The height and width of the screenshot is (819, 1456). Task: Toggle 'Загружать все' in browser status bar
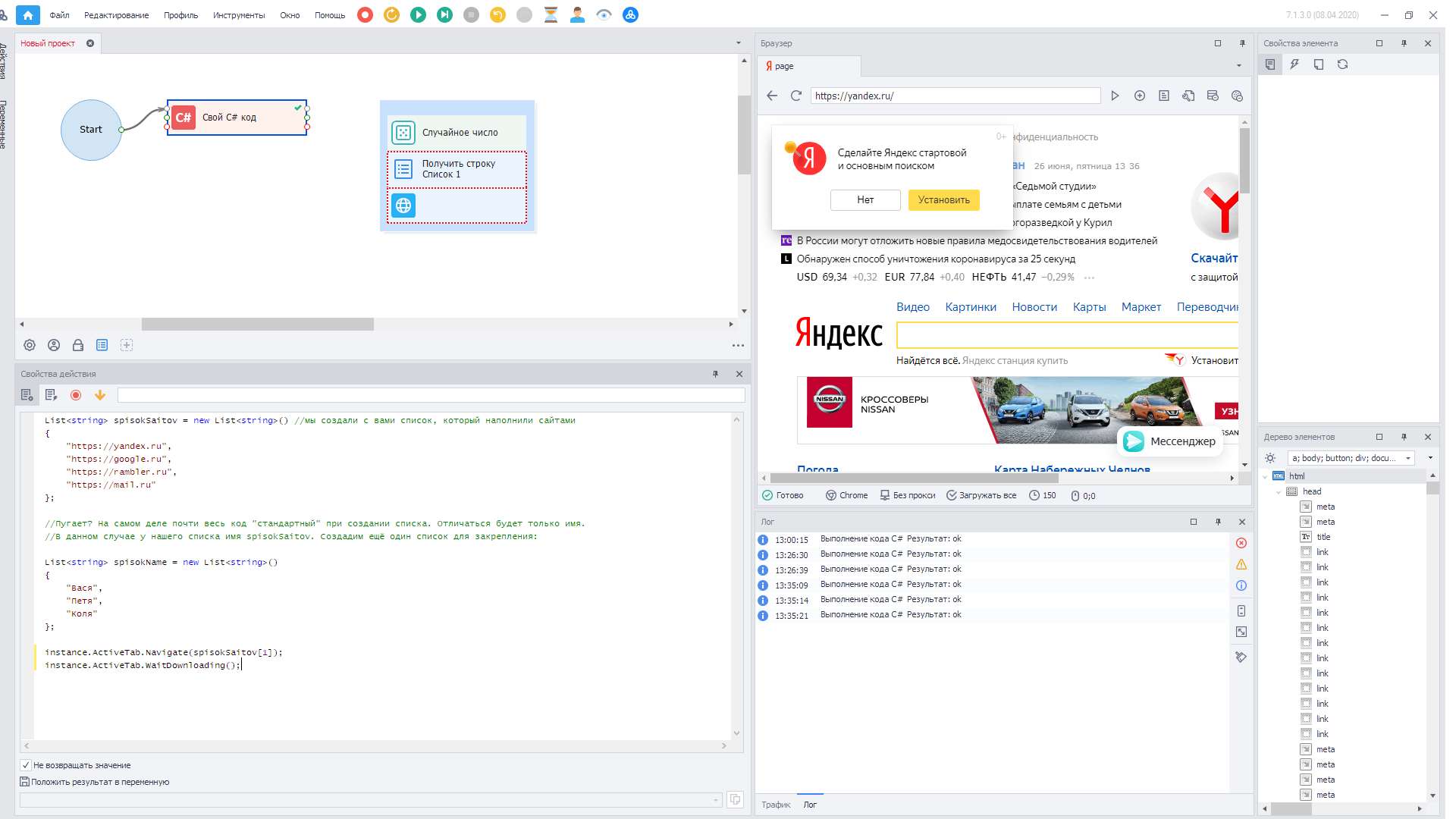[x=981, y=495]
